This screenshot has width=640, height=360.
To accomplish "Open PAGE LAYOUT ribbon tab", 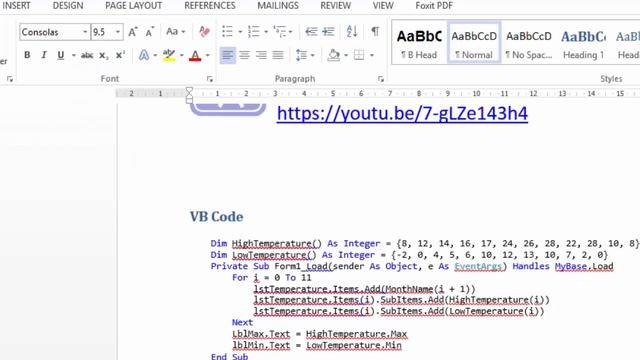I will (x=133, y=6).
